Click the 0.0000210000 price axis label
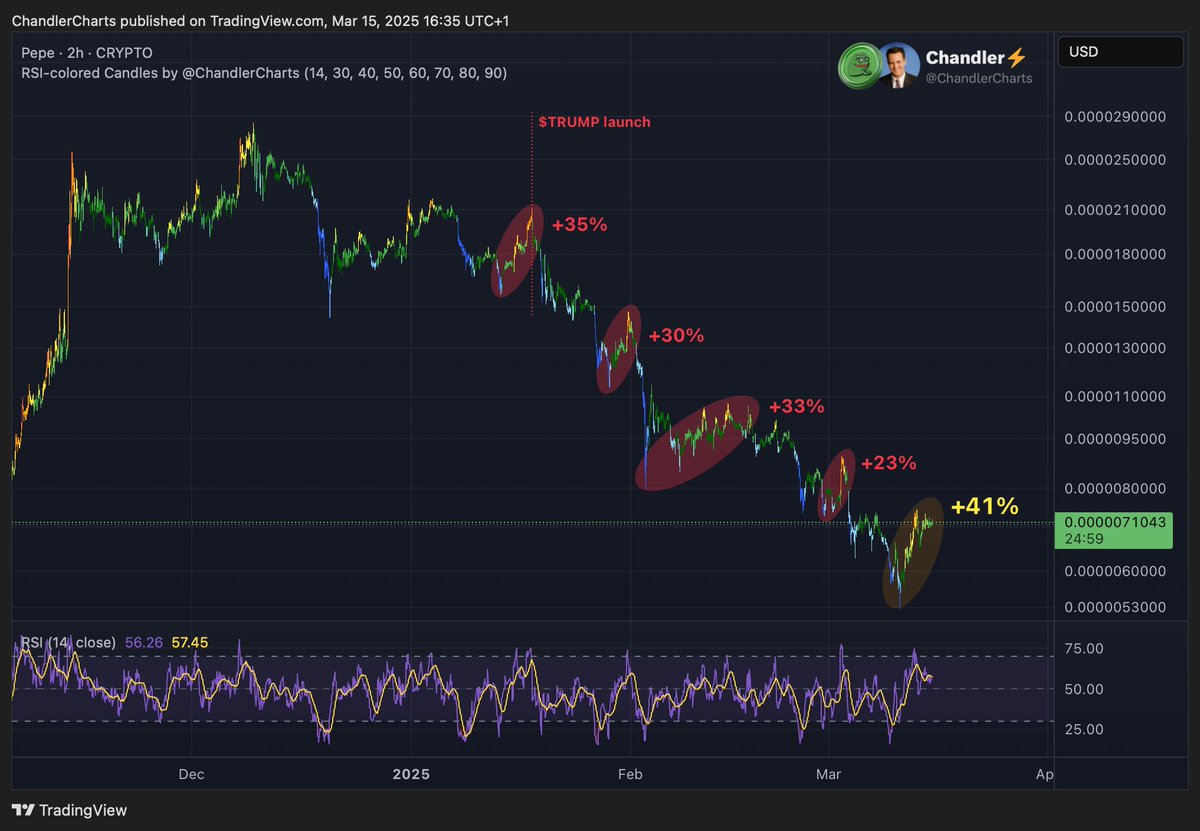 click(1115, 211)
